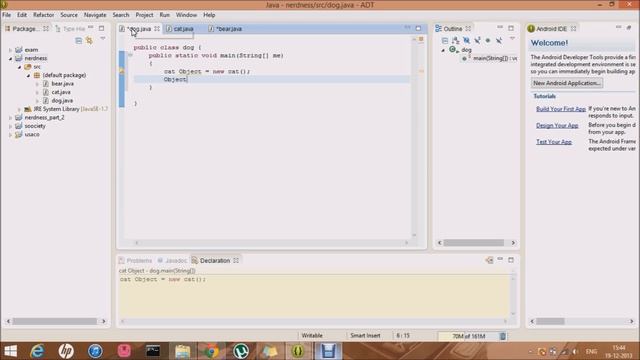Click New Android Application button

tap(567, 83)
